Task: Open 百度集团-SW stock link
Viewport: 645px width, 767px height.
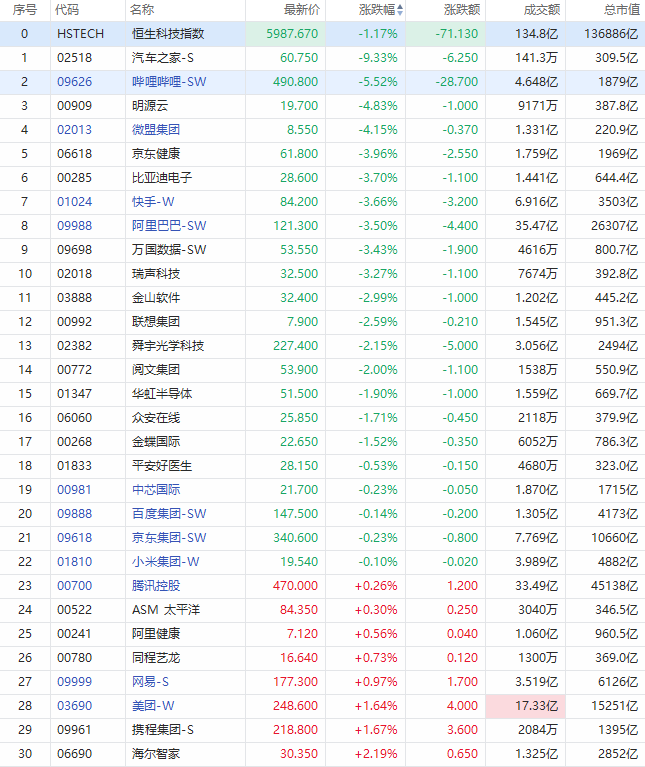Action: pos(169,514)
